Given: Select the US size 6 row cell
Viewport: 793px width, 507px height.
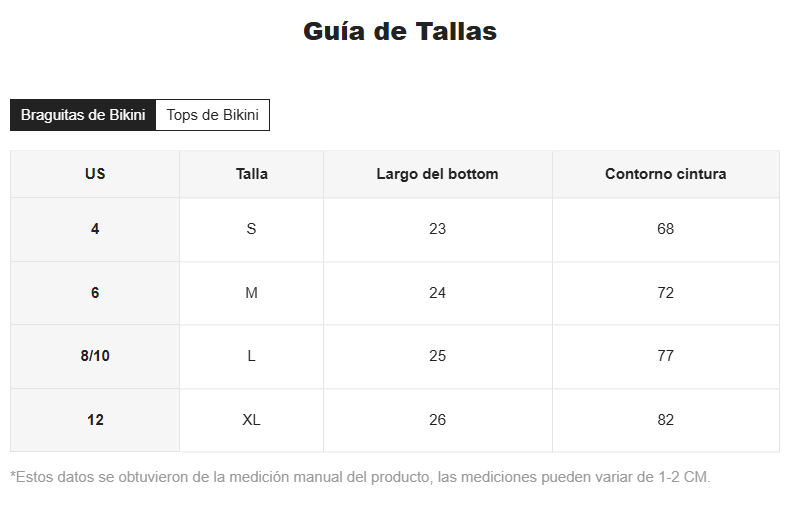Looking at the screenshot, I should click(x=95, y=293).
